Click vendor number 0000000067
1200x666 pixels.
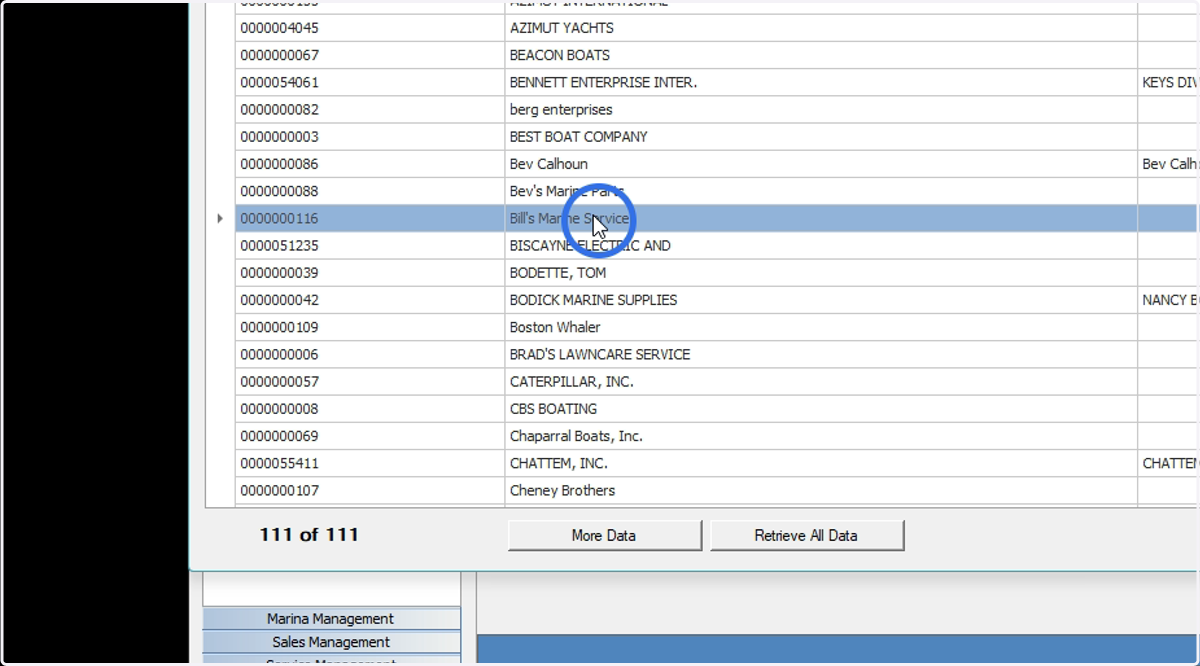click(279, 55)
